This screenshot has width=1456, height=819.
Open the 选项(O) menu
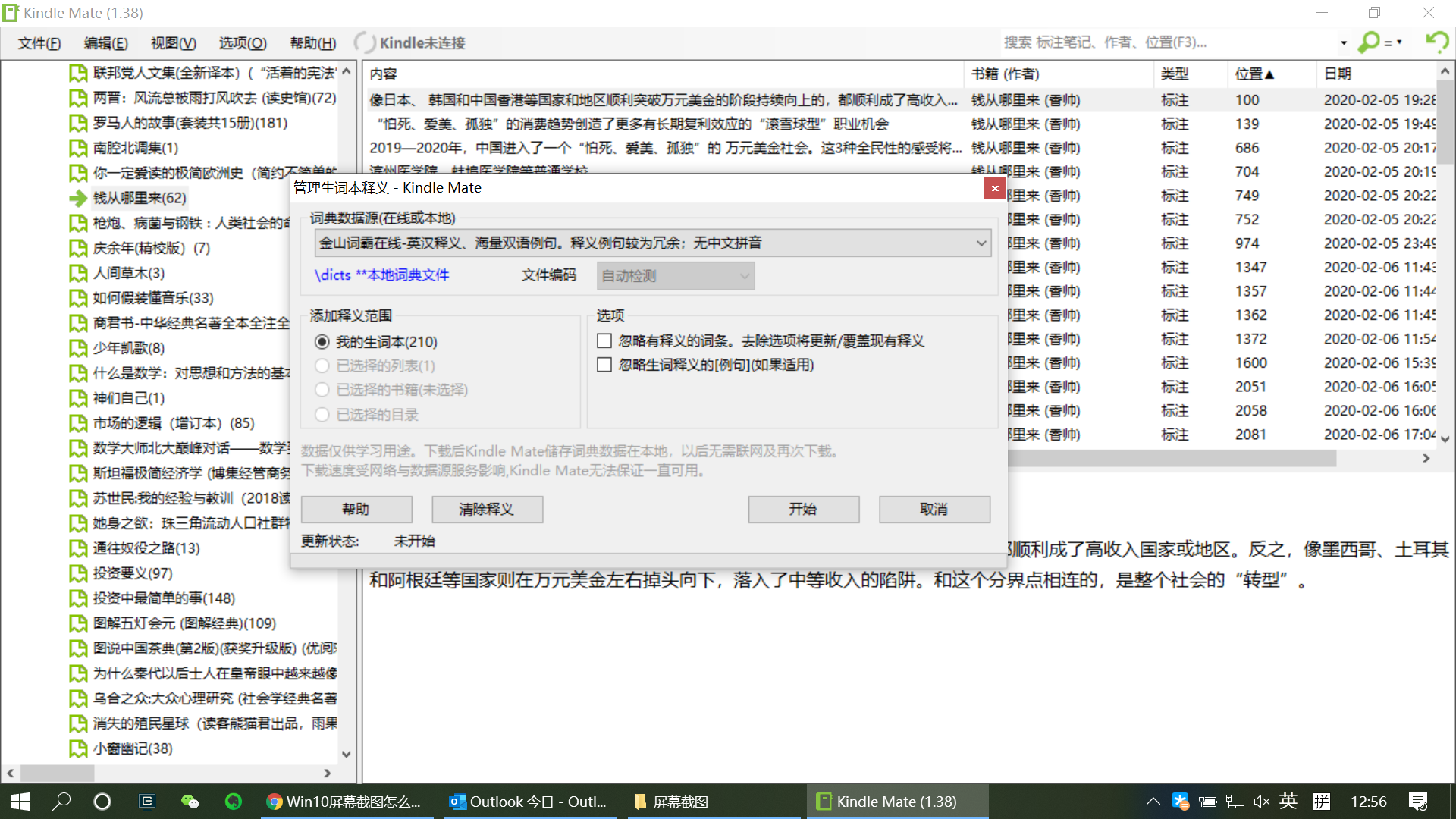243,43
